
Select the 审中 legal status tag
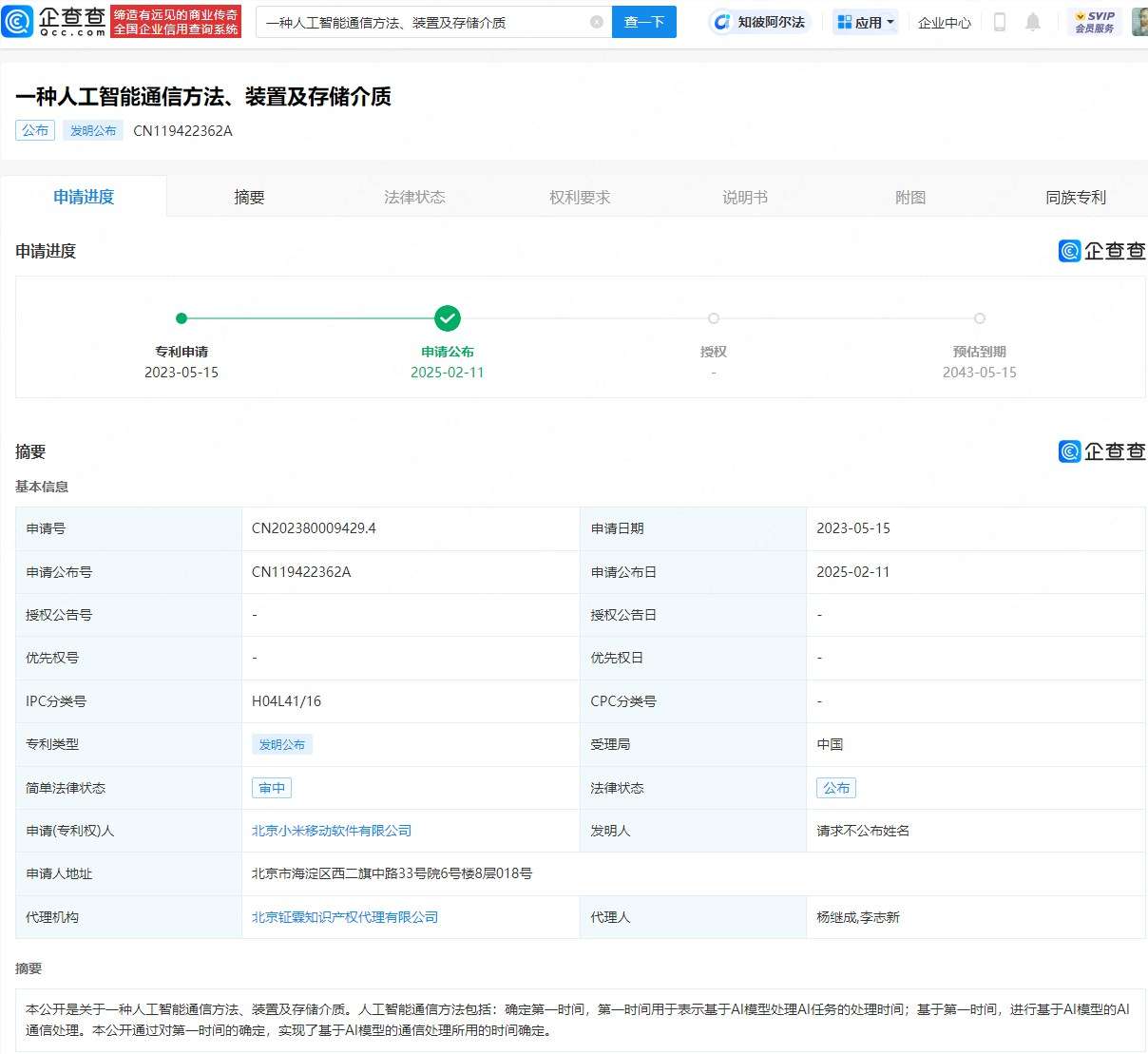click(x=272, y=787)
